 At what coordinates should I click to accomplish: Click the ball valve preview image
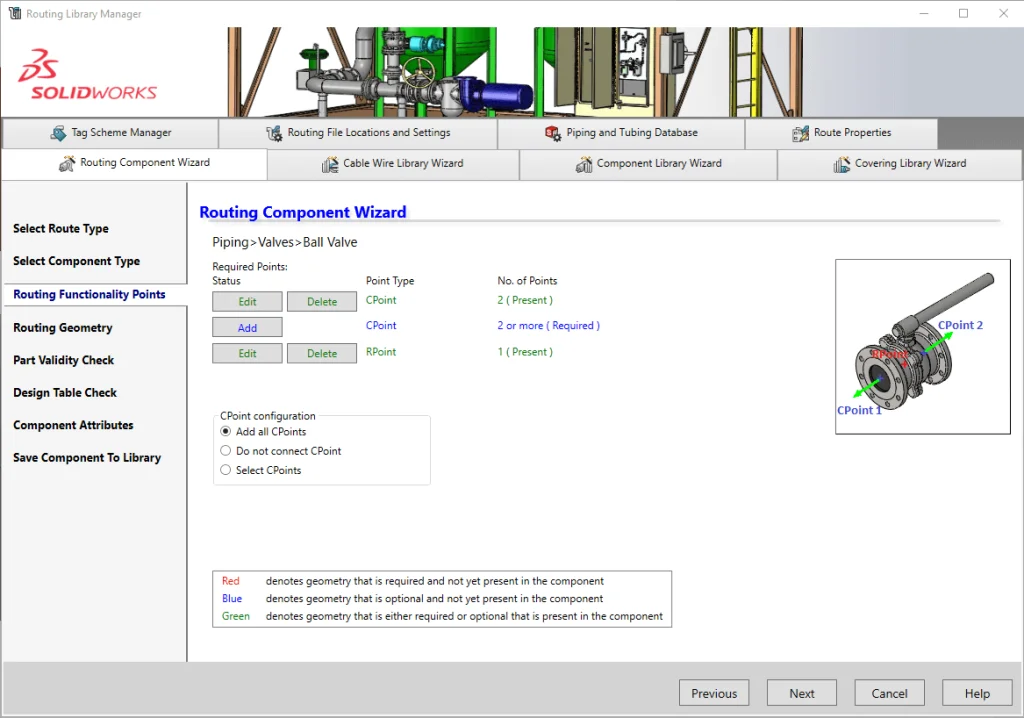point(922,346)
